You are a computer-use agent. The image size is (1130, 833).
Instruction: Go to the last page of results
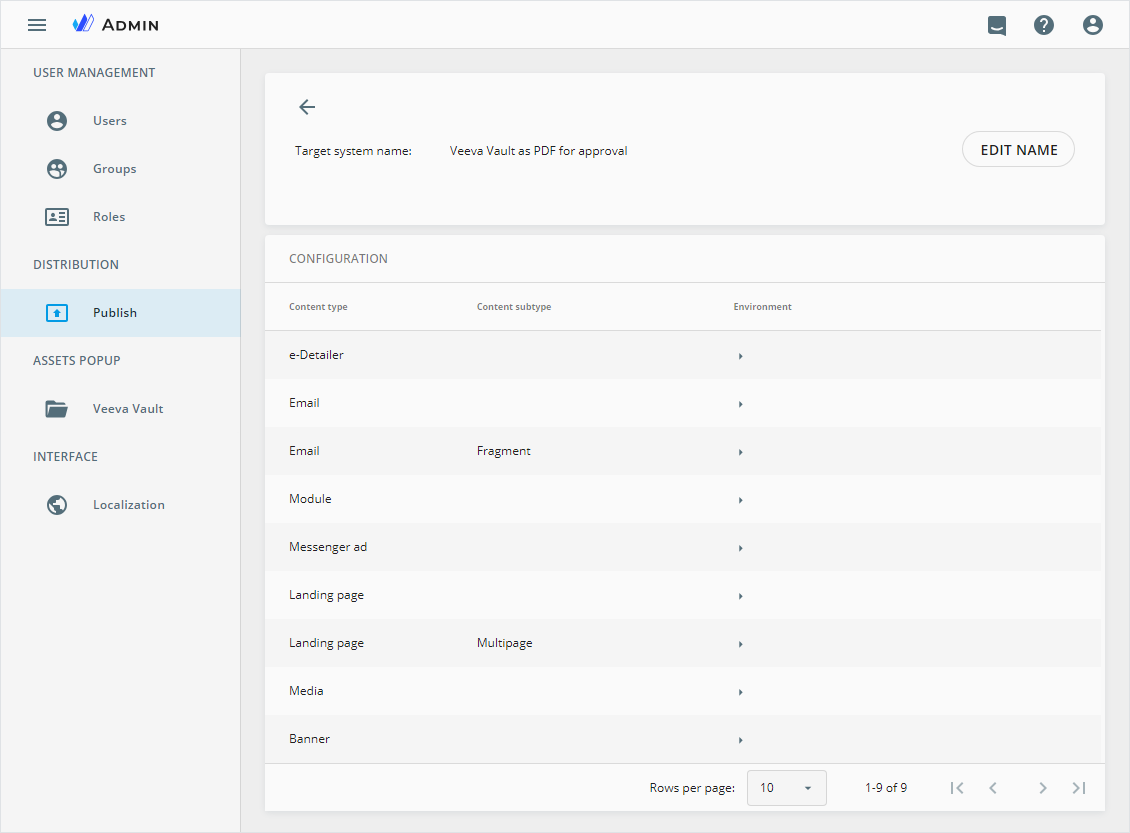click(x=1078, y=788)
